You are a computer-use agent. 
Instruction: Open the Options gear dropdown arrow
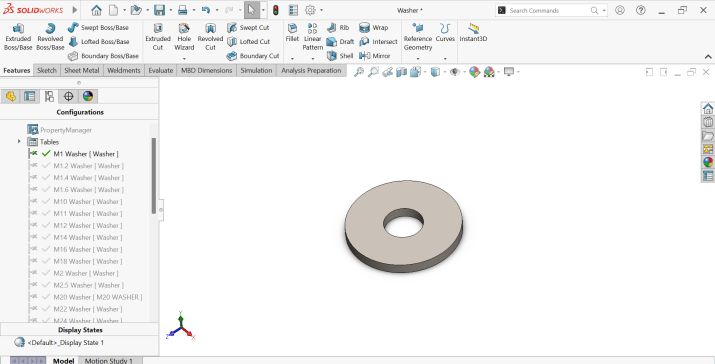(x=321, y=10)
